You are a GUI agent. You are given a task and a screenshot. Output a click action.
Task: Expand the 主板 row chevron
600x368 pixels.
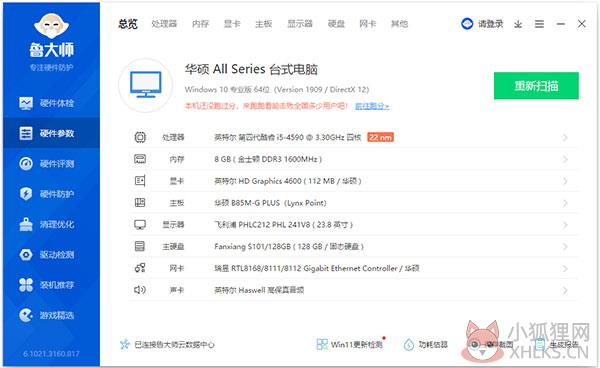point(565,203)
